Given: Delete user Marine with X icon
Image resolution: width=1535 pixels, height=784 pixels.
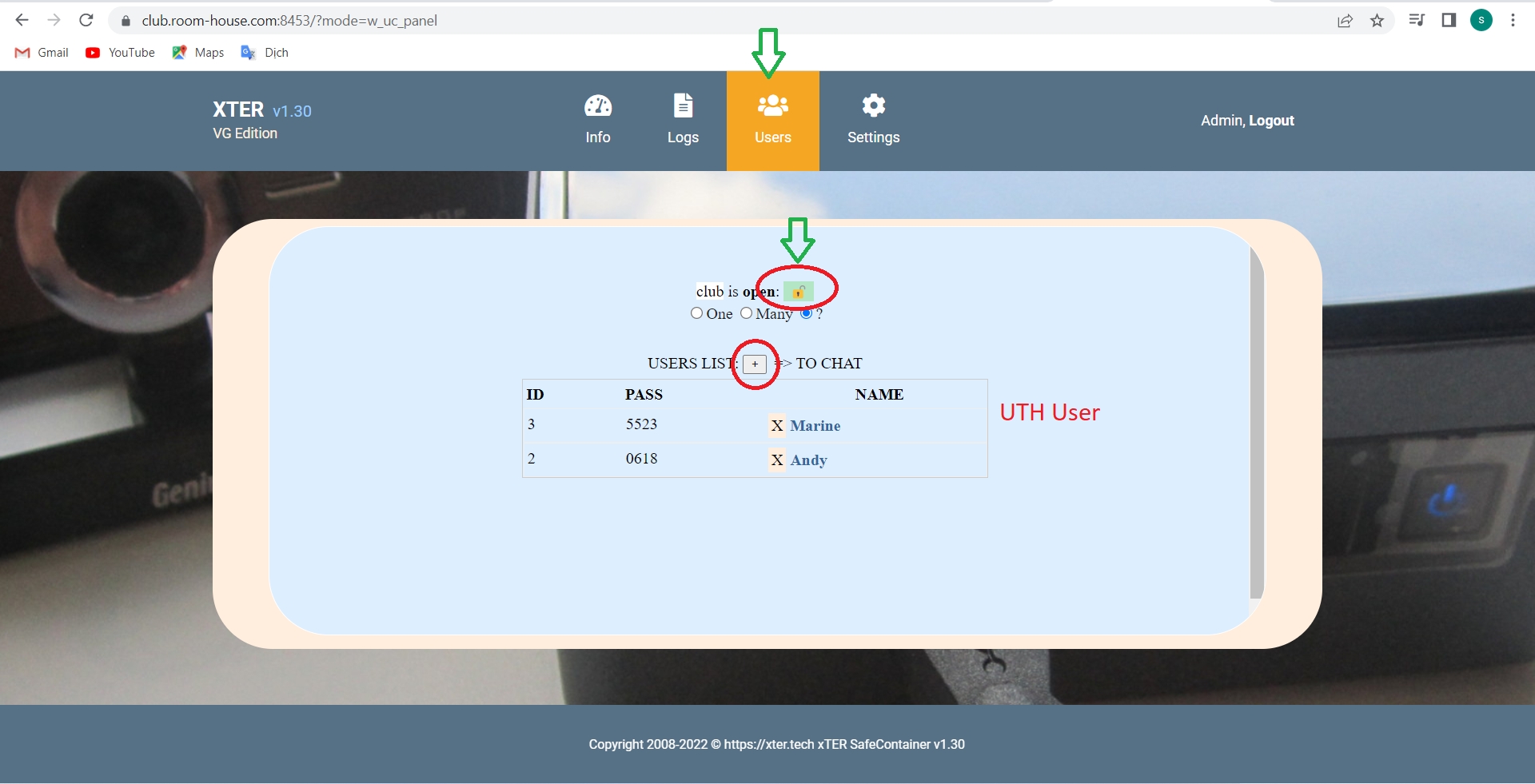Looking at the screenshot, I should click(x=776, y=426).
